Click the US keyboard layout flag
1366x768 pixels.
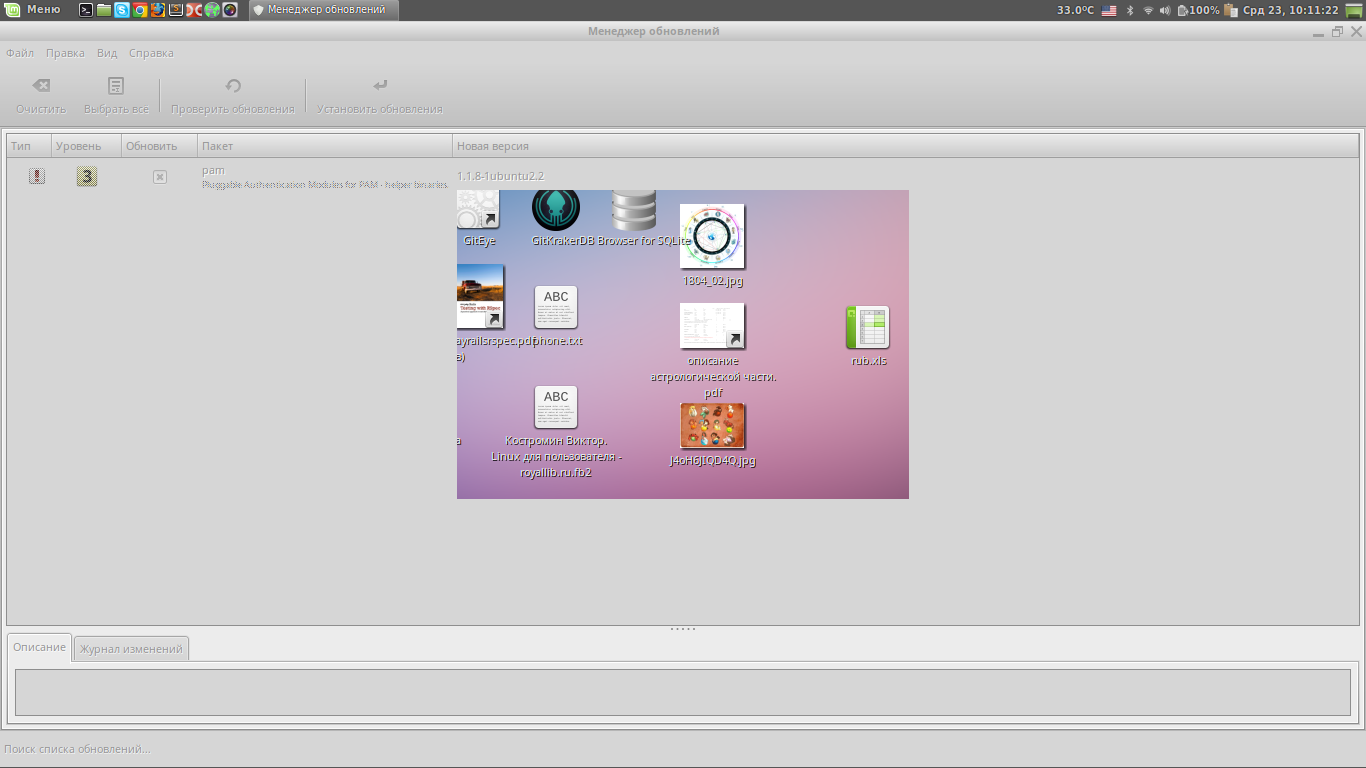point(1109,10)
